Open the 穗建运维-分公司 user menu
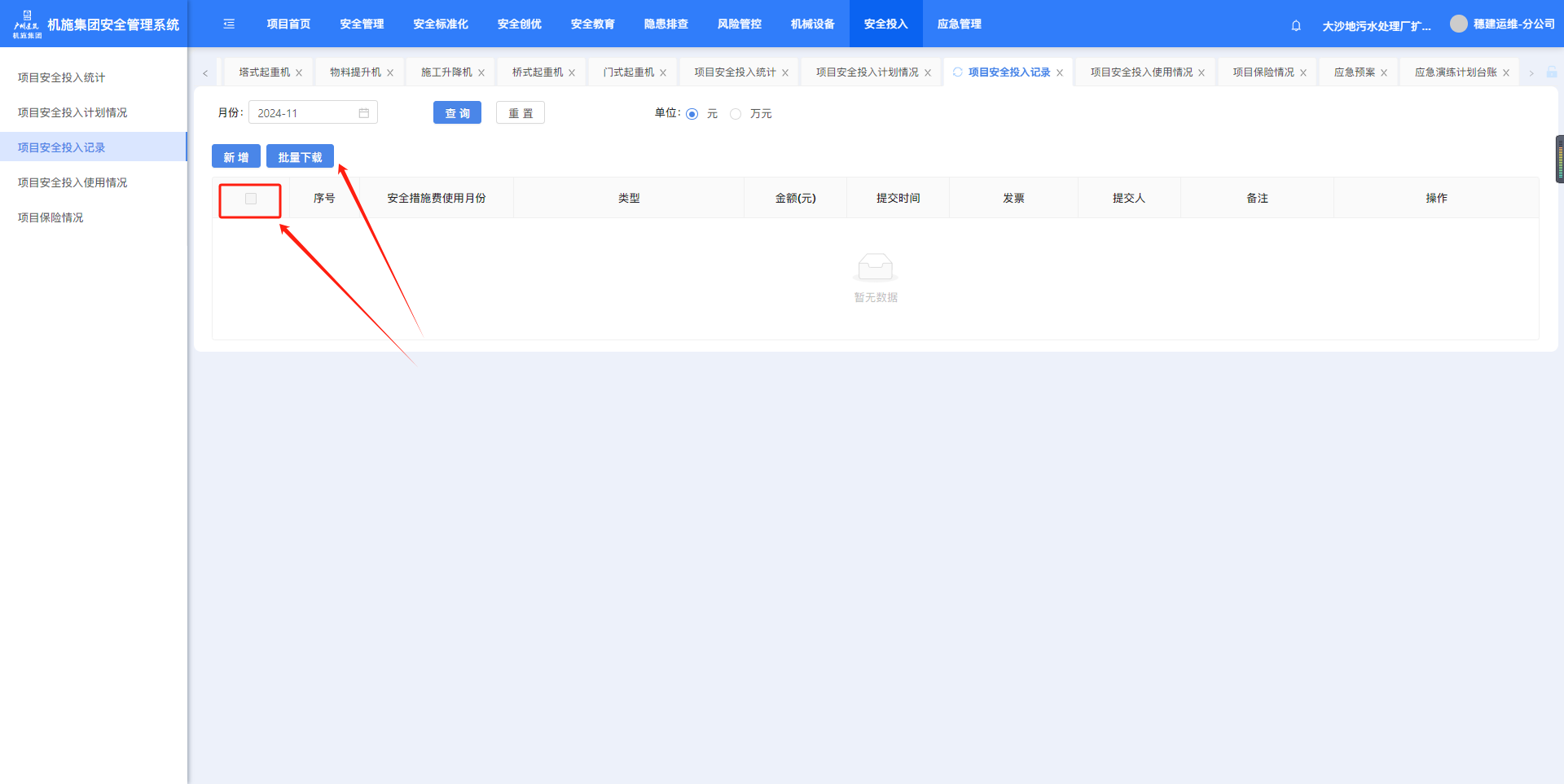Viewport: 1564px width, 784px height. pyautogui.click(x=1513, y=24)
